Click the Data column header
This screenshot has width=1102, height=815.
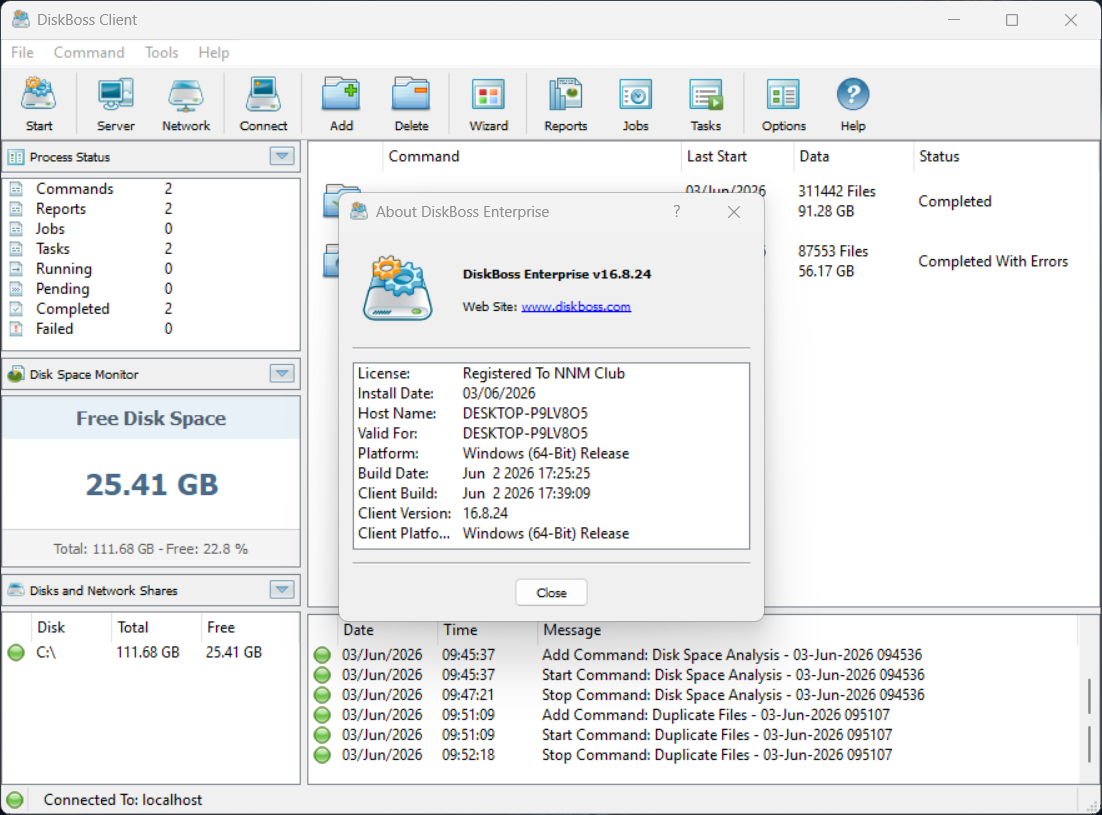click(x=853, y=156)
